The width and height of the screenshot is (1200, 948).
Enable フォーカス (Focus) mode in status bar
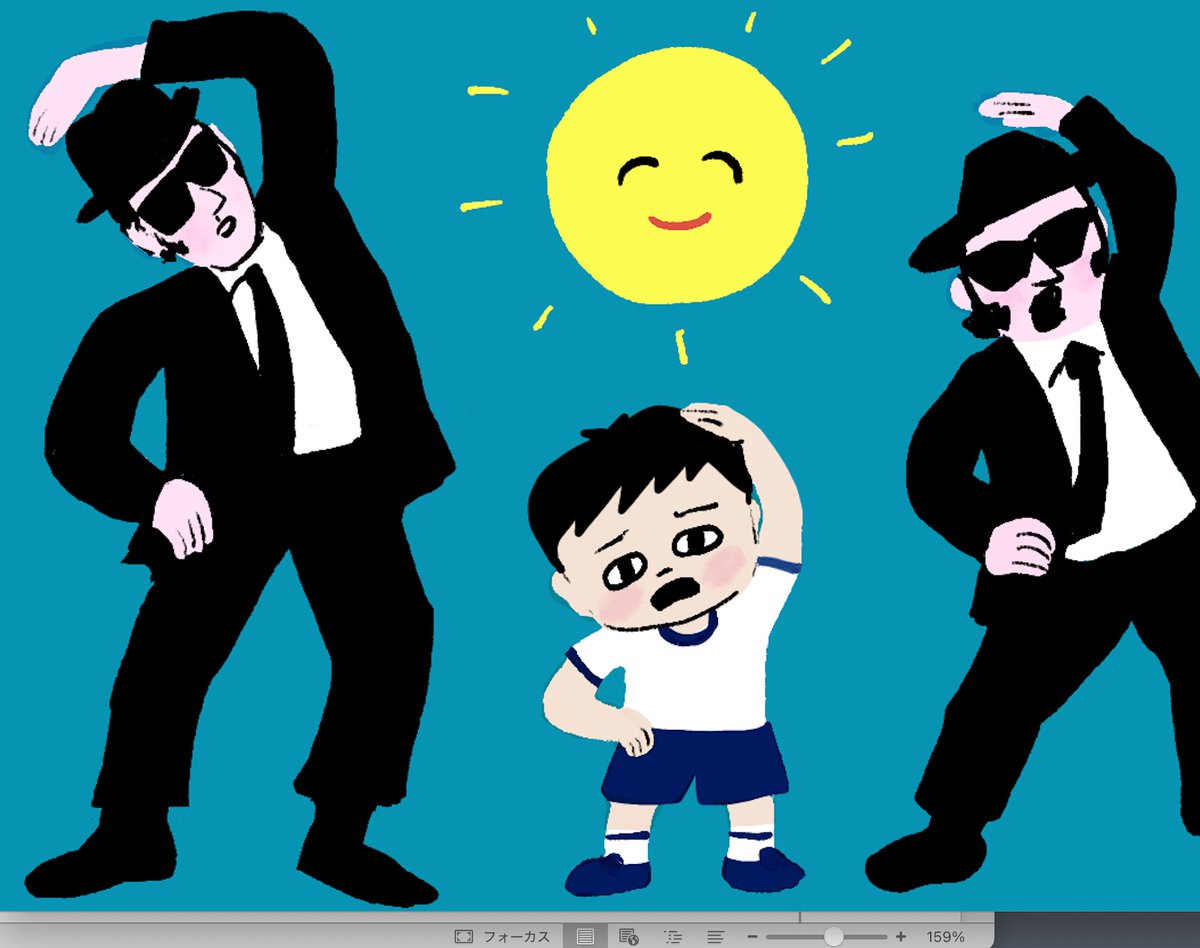click(502, 937)
